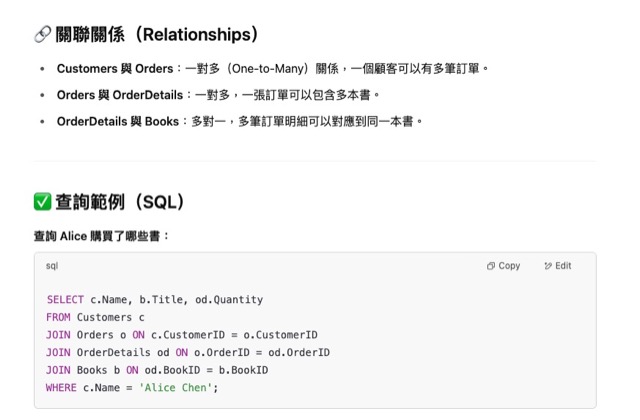The height and width of the screenshot is (420, 640).
Task: Click the JOIN Books b code line
Action: pos(157,370)
